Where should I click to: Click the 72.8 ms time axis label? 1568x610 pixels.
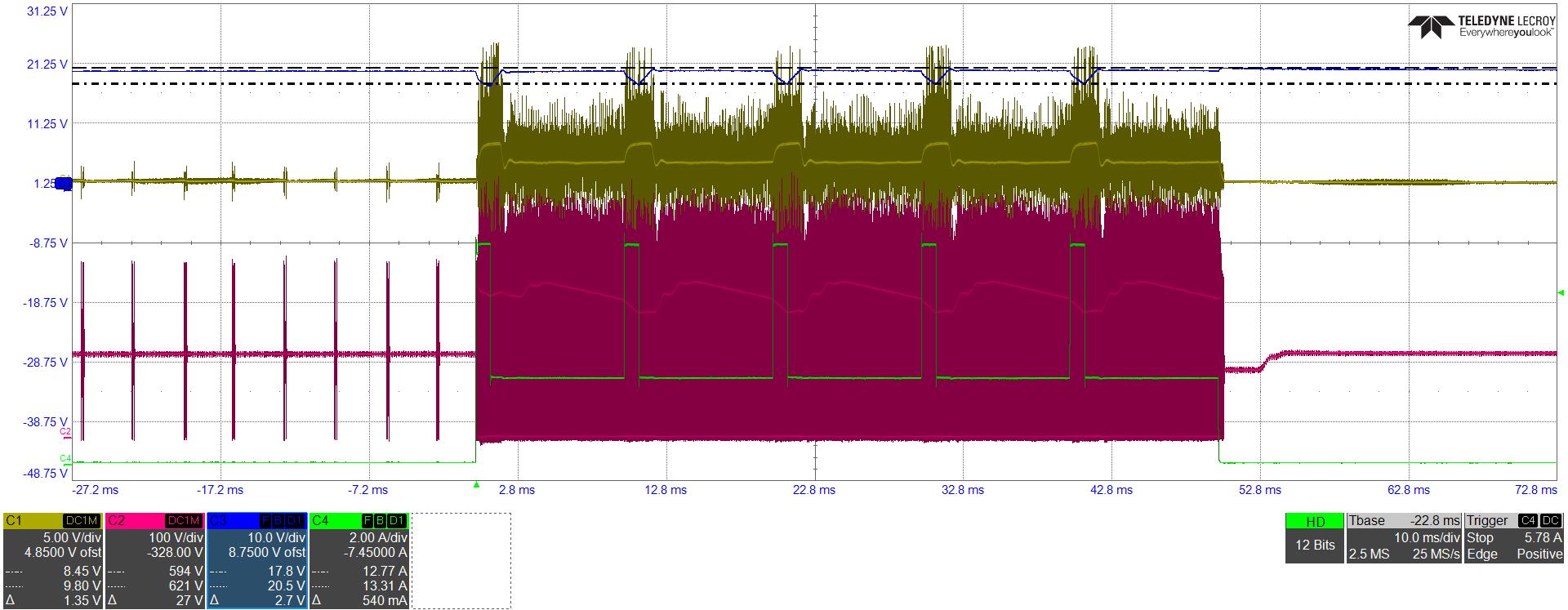click(1536, 490)
